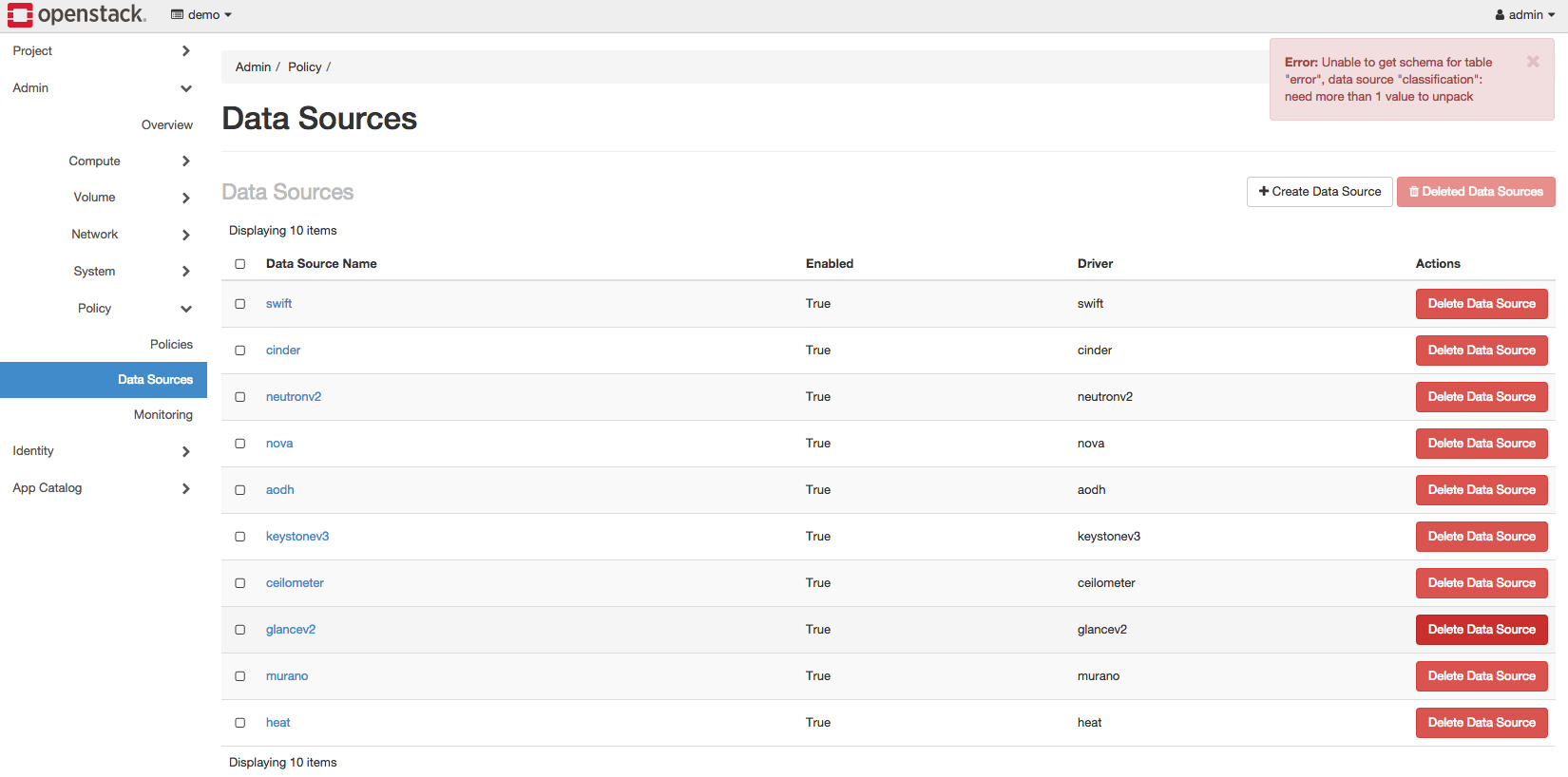The width and height of the screenshot is (1568, 777).
Task: Check the box for swift data source
Action: (240, 304)
